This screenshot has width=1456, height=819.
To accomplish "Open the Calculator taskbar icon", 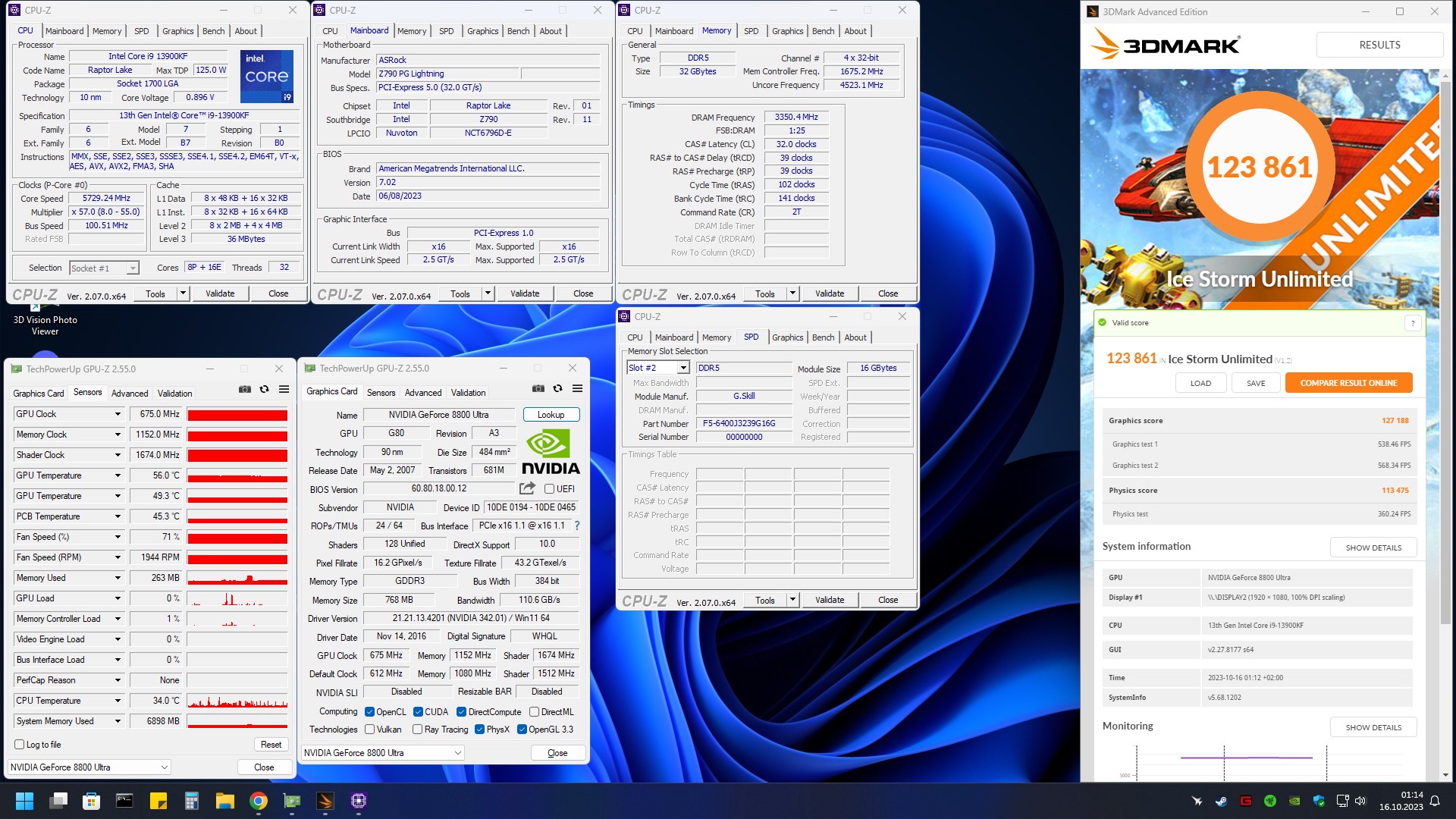I will coord(191,801).
